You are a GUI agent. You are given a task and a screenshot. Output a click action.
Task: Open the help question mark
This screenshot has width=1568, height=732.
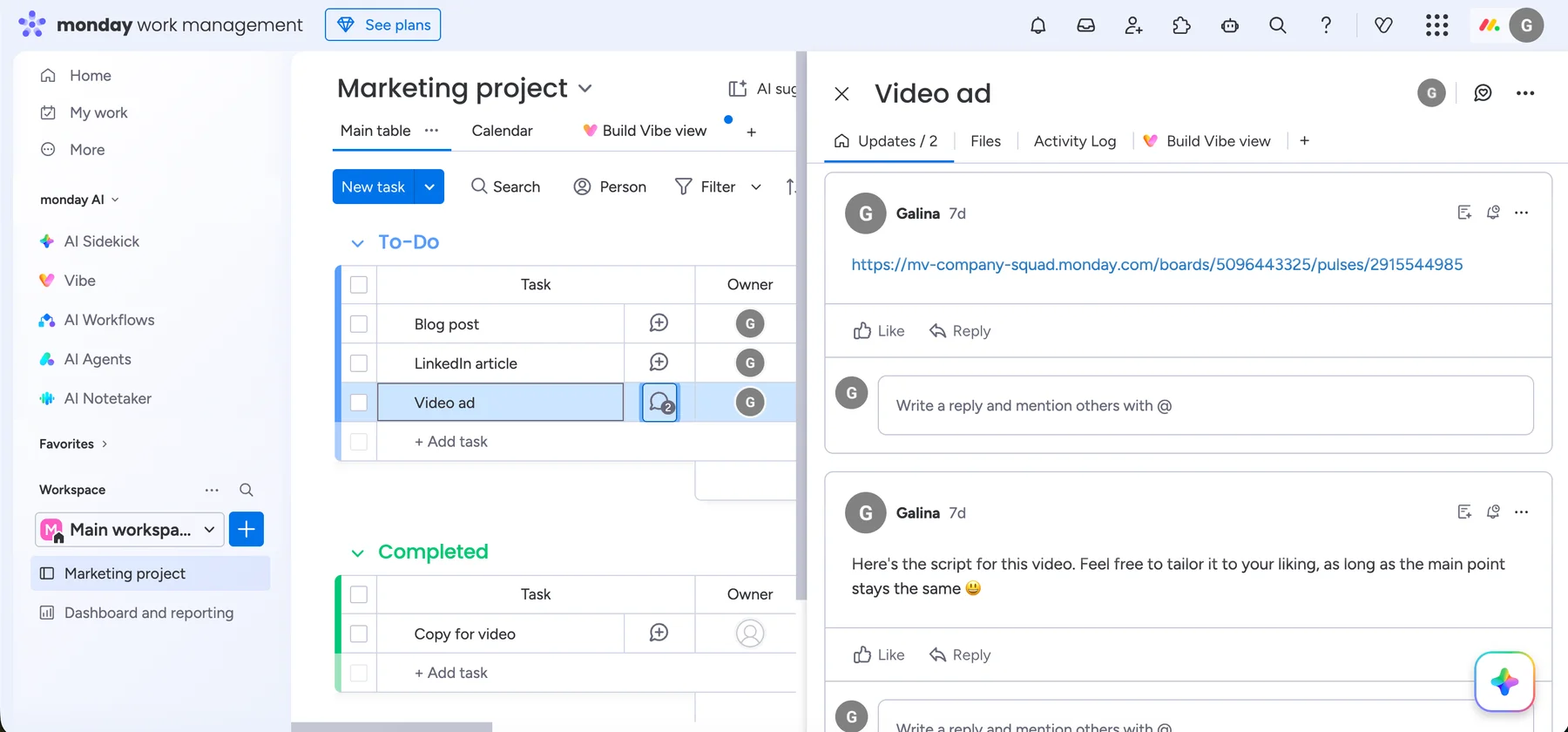point(1325,25)
